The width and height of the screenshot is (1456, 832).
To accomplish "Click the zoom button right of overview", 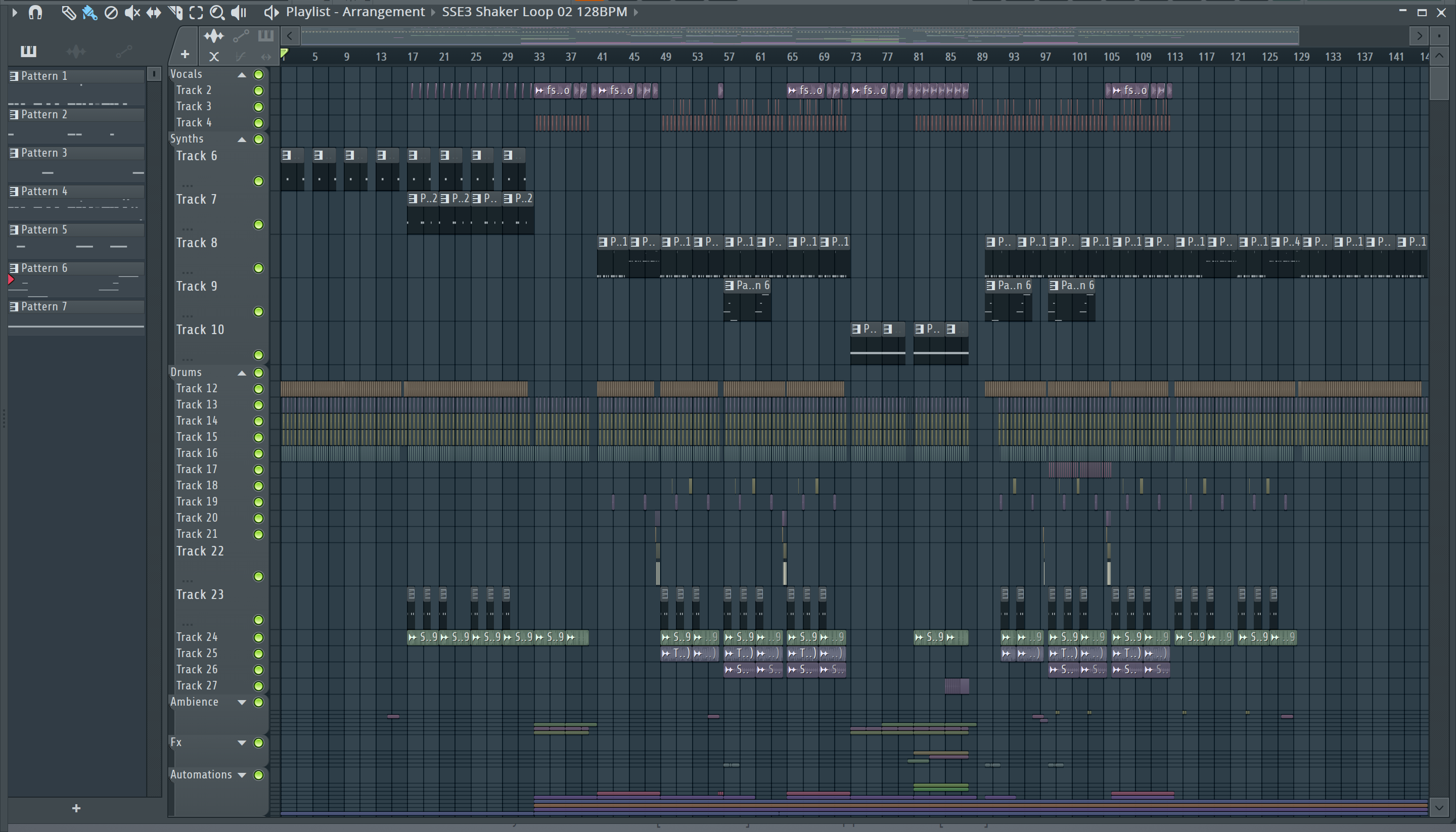I will (x=1439, y=36).
